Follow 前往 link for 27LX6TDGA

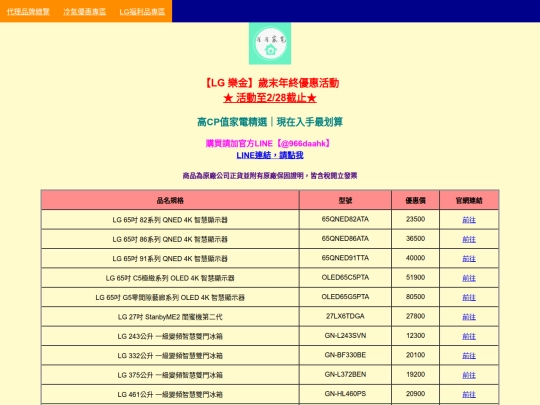pyautogui.click(x=469, y=317)
